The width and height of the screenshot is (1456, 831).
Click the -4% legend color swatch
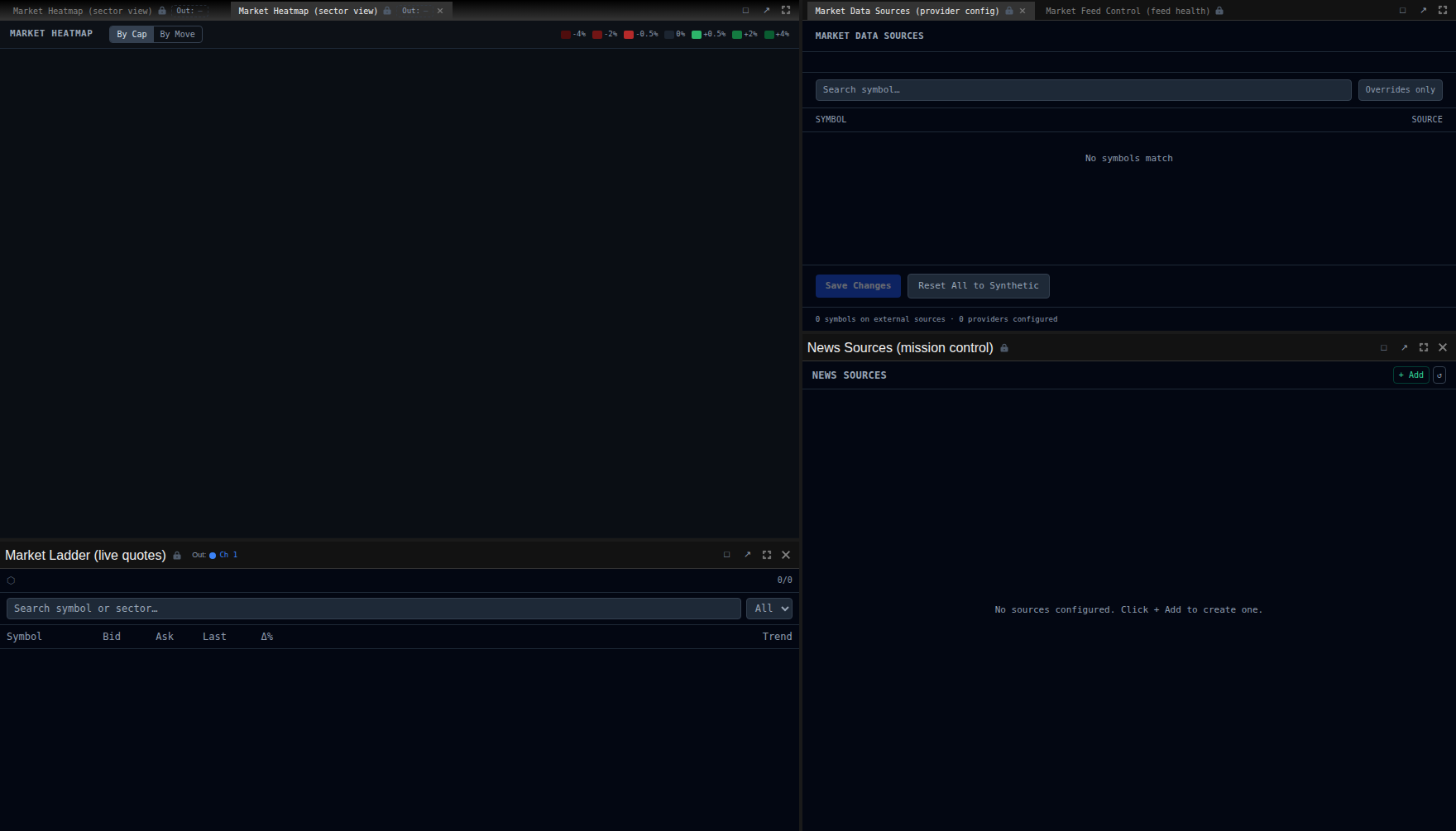(566, 34)
